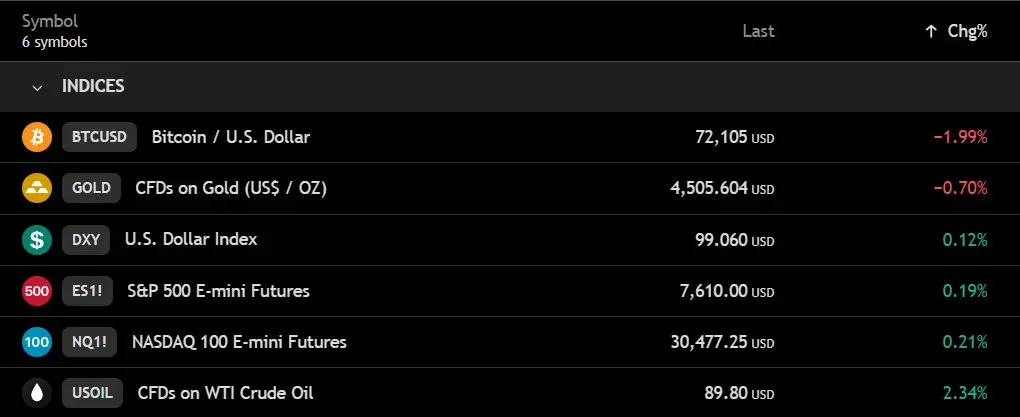Viewport: 1020px width, 417px height.
Task: Click the white oil drop icon
Action: click(36, 393)
